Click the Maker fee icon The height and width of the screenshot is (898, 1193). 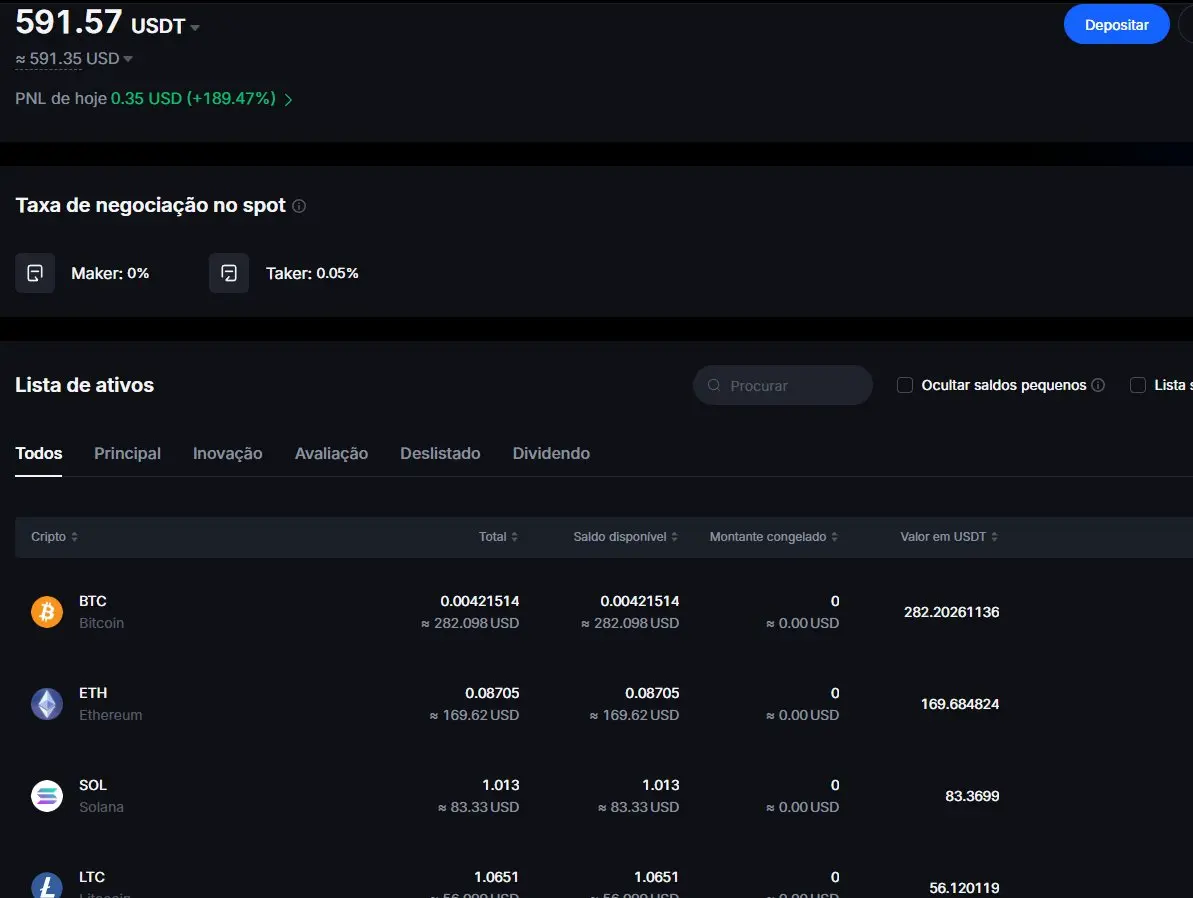point(35,273)
